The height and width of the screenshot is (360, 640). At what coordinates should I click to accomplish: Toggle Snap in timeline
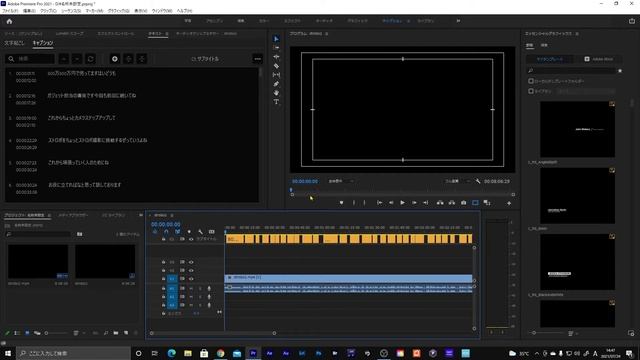pyautogui.click(x=166, y=231)
